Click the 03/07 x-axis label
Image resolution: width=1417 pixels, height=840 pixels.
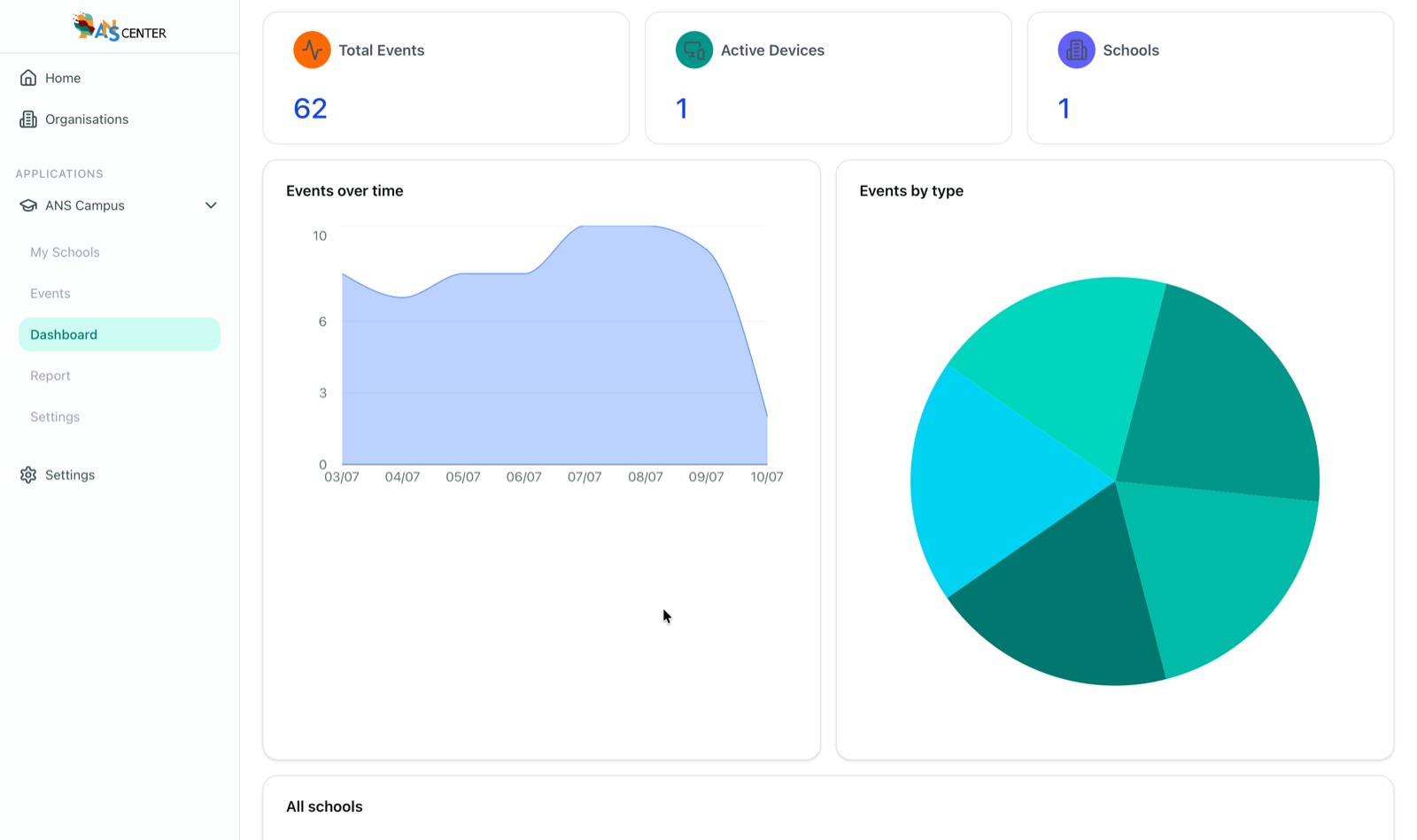[x=342, y=477]
